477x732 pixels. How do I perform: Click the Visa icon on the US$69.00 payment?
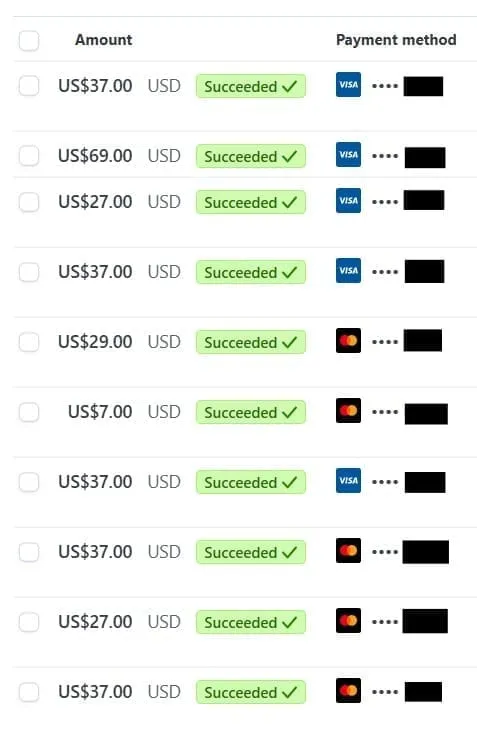click(x=348, y=155)
